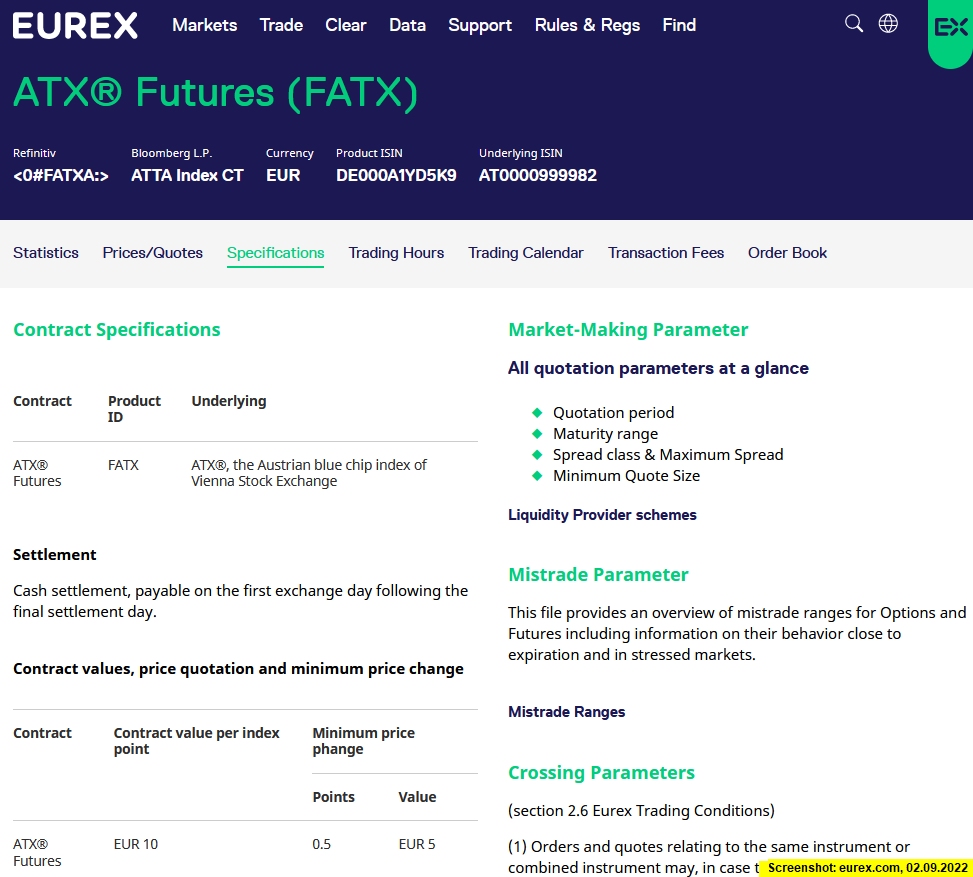Click the Contract Specifications heading
This screenshot has height=877, width=973.
(117, 330)
